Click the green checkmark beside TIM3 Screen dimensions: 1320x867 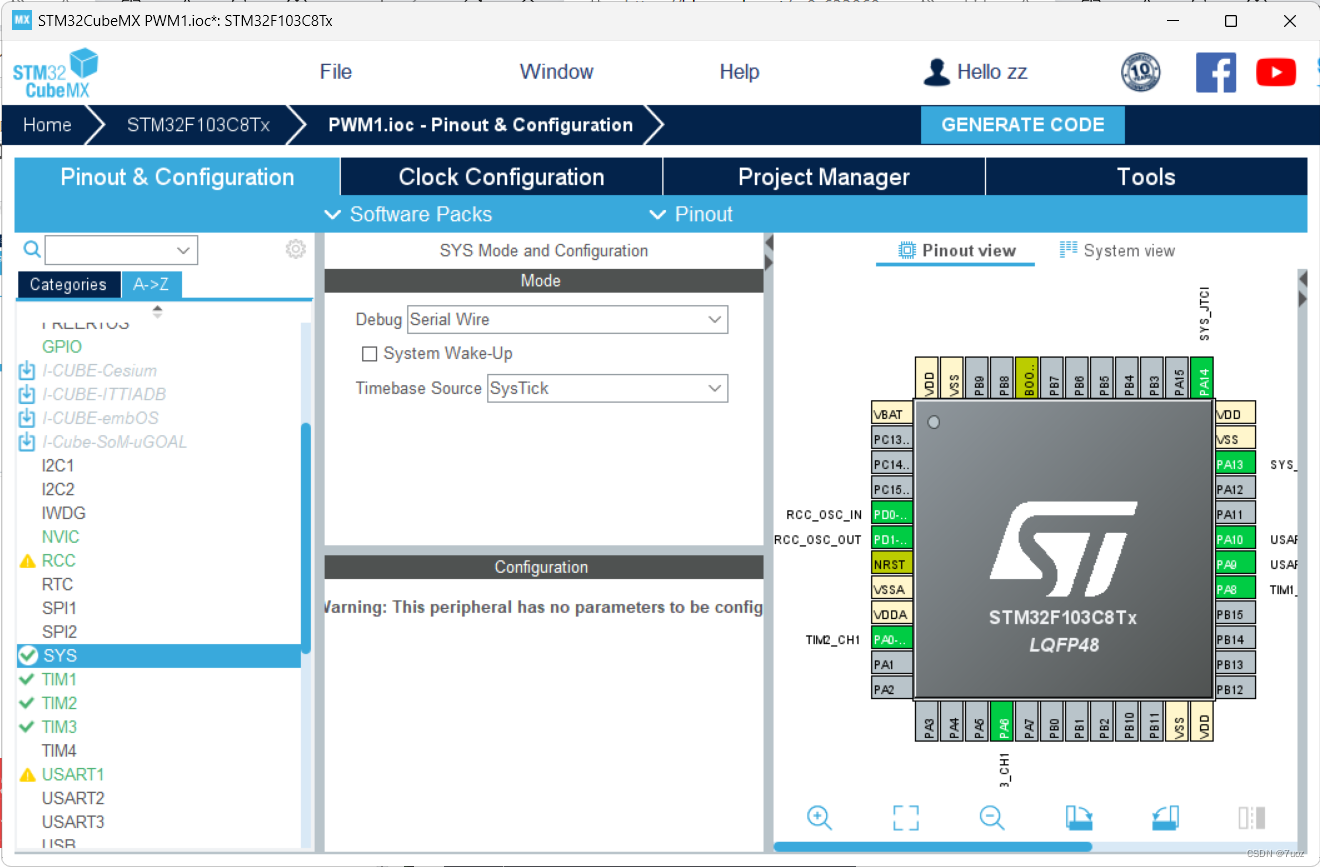tap(27, 727)
